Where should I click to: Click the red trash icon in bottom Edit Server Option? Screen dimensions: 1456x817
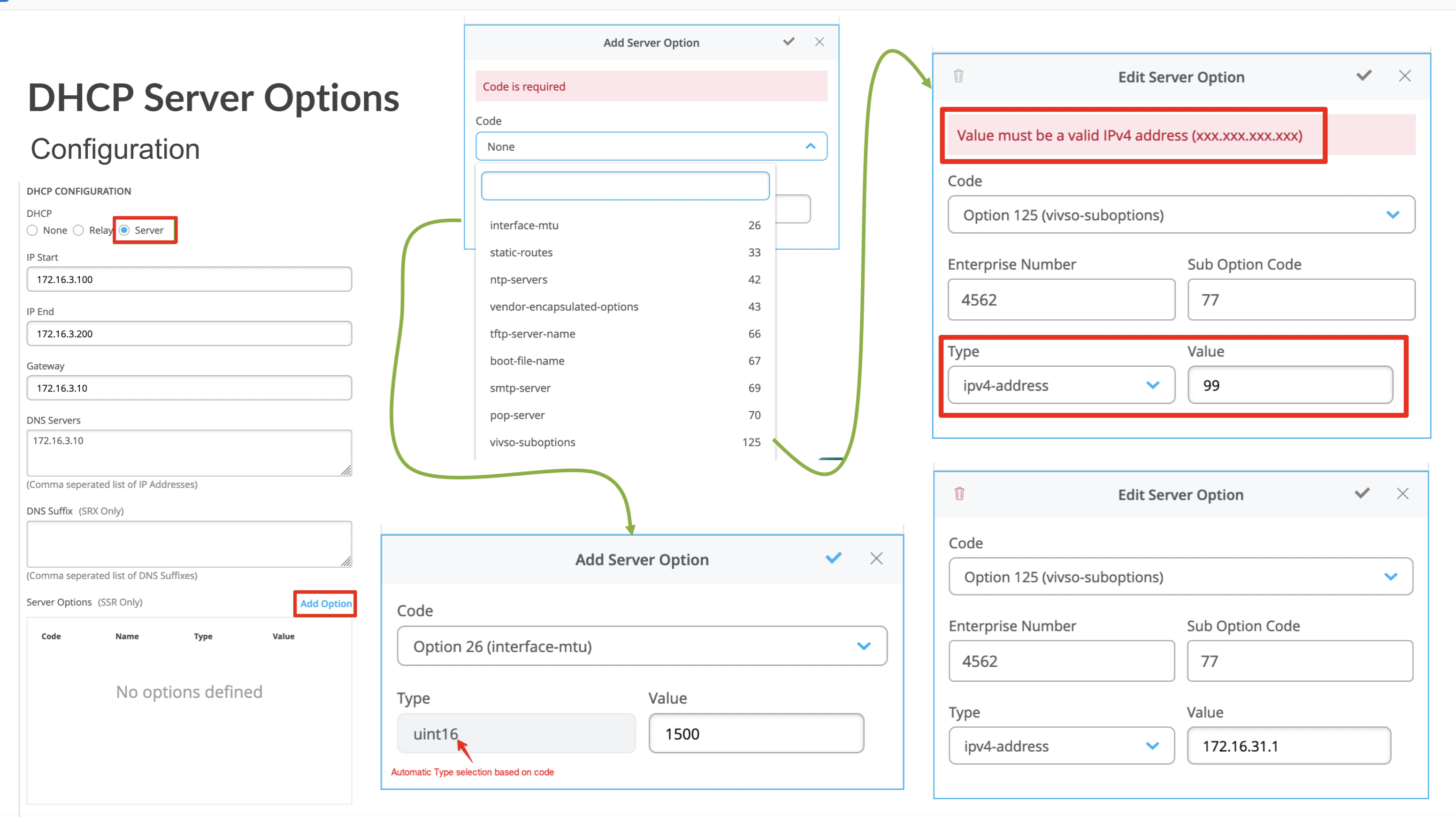959,493
